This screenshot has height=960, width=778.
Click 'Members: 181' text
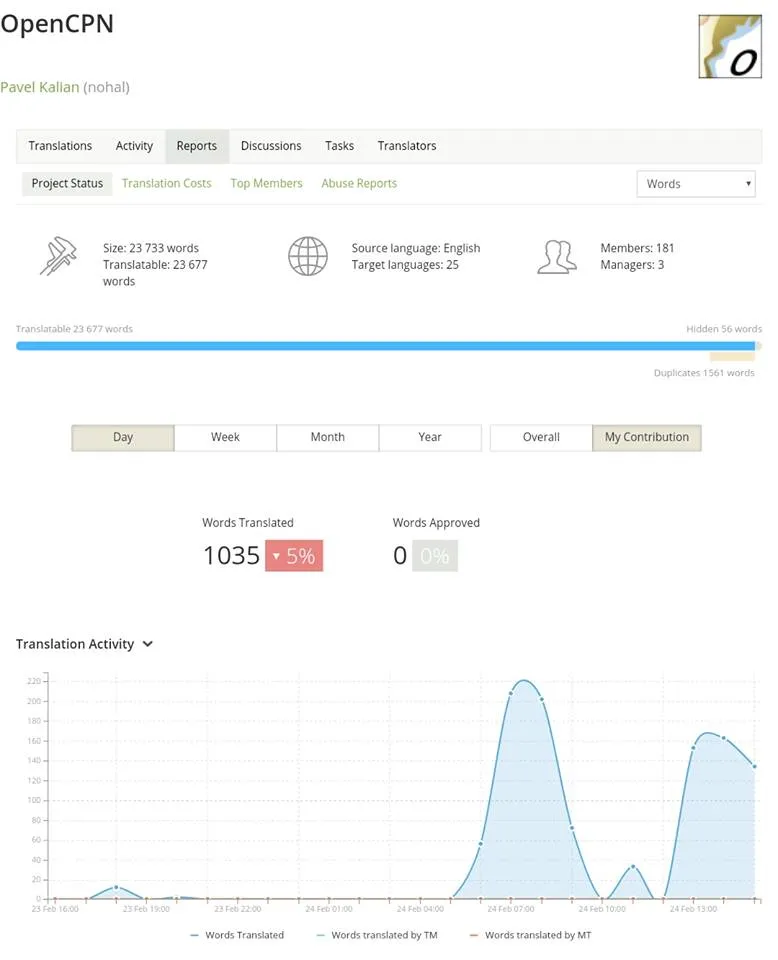[637, 248]
